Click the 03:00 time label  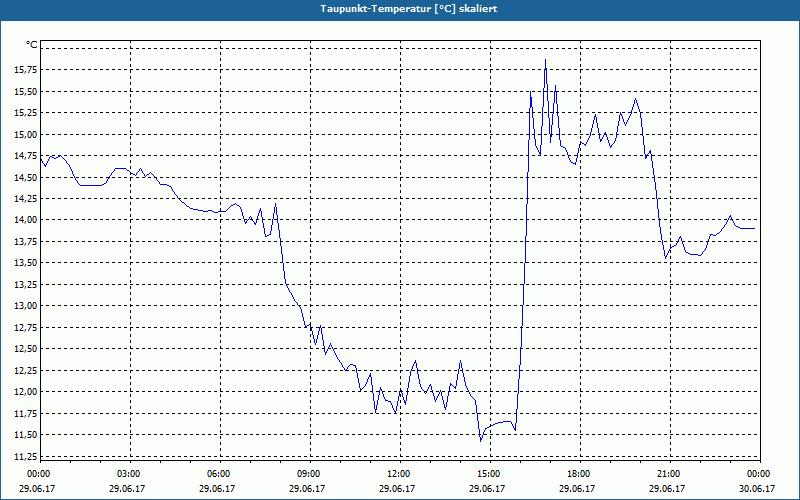coord(127,474)
